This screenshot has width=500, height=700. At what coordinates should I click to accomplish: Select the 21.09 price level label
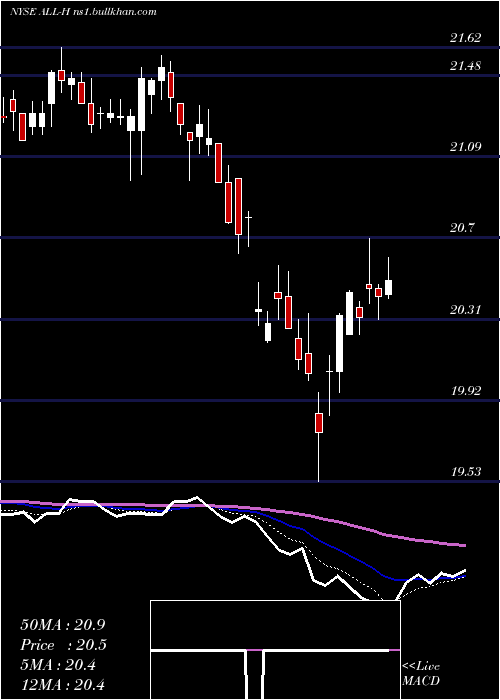pyautogui.click(x=466, y=147)
